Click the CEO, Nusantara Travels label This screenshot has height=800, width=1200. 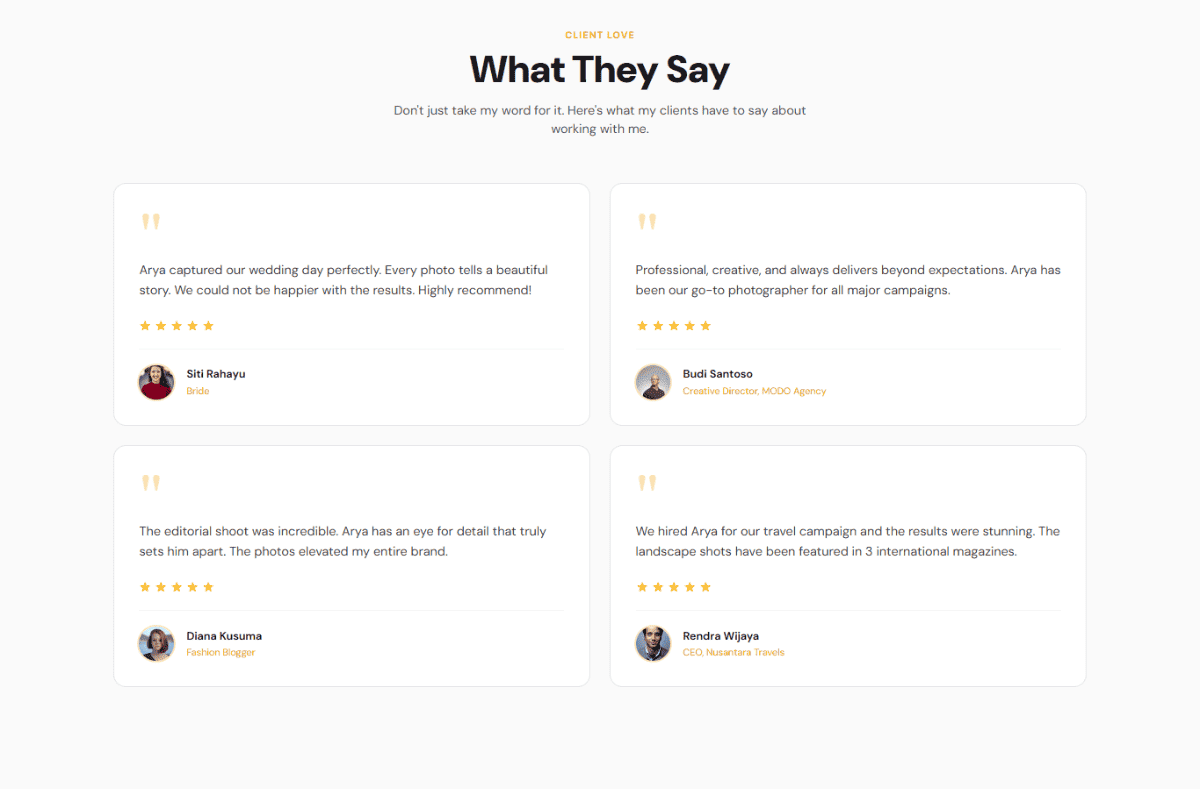[733, 652]
